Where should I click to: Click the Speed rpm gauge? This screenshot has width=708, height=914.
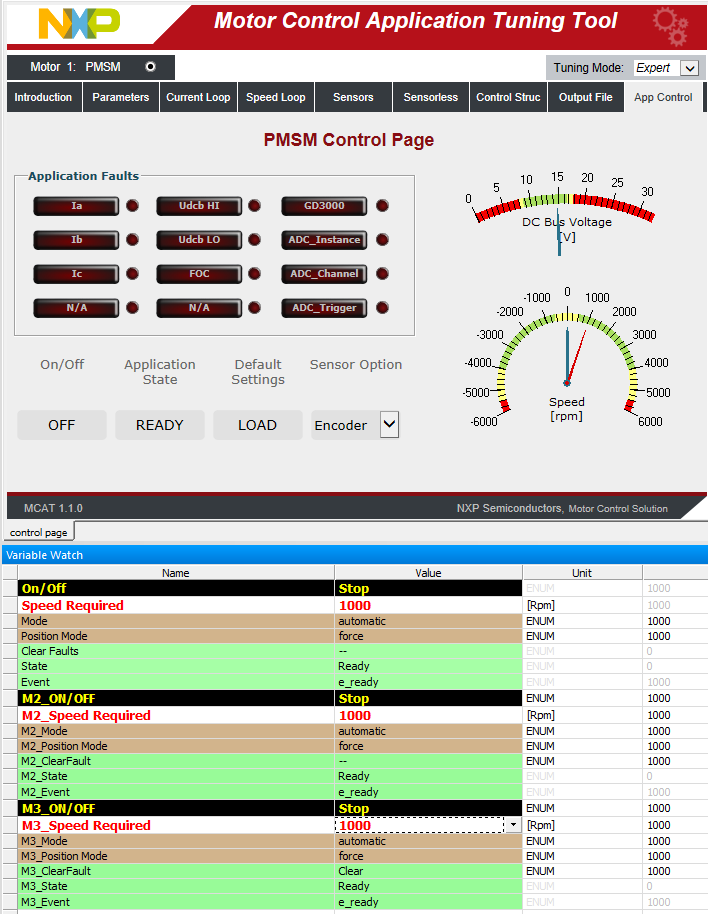[567, 360]
